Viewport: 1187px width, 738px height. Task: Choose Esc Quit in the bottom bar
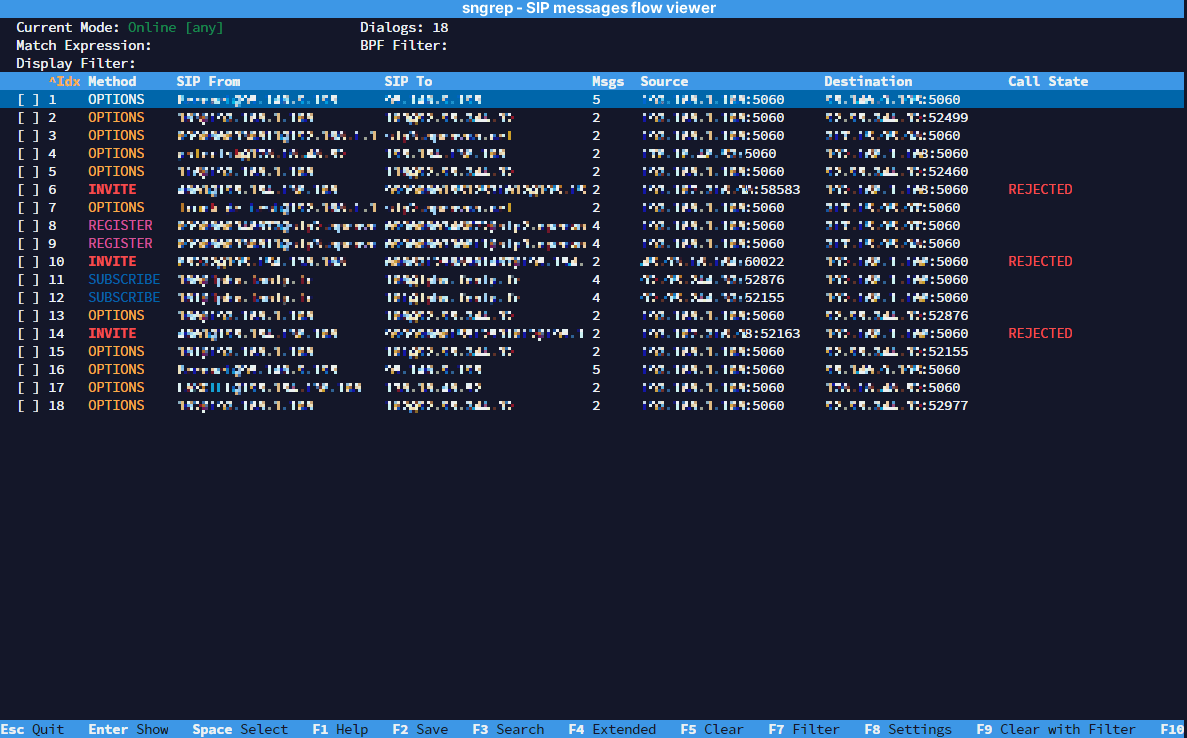click(33, 730)
